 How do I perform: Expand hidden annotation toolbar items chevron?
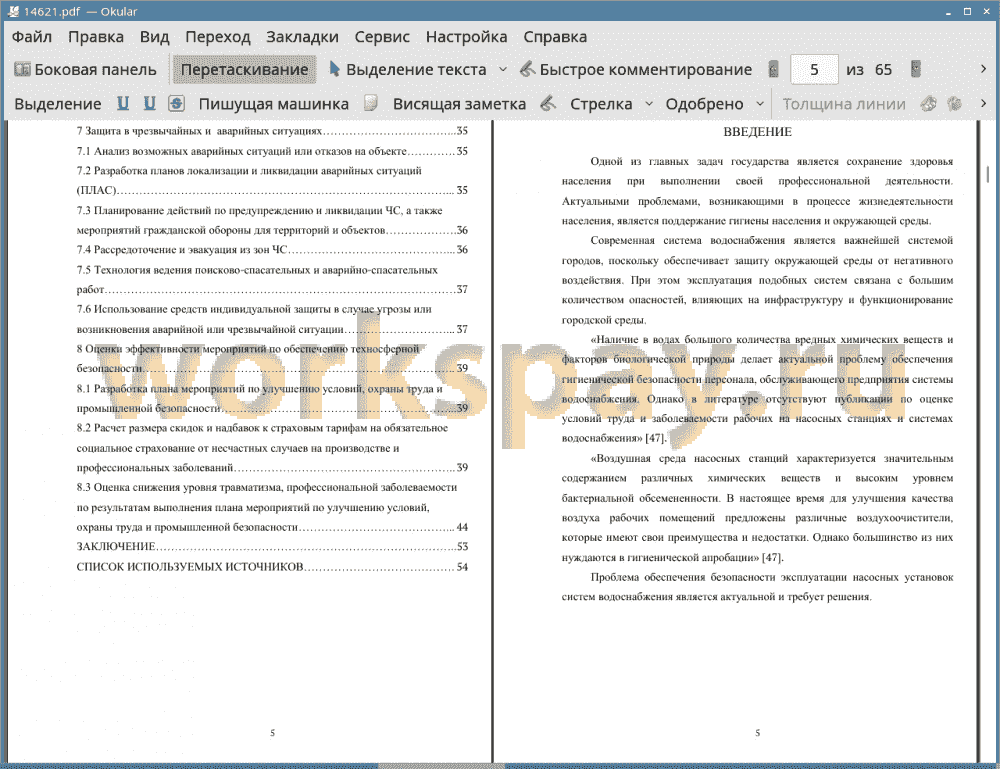click(983, 103)
